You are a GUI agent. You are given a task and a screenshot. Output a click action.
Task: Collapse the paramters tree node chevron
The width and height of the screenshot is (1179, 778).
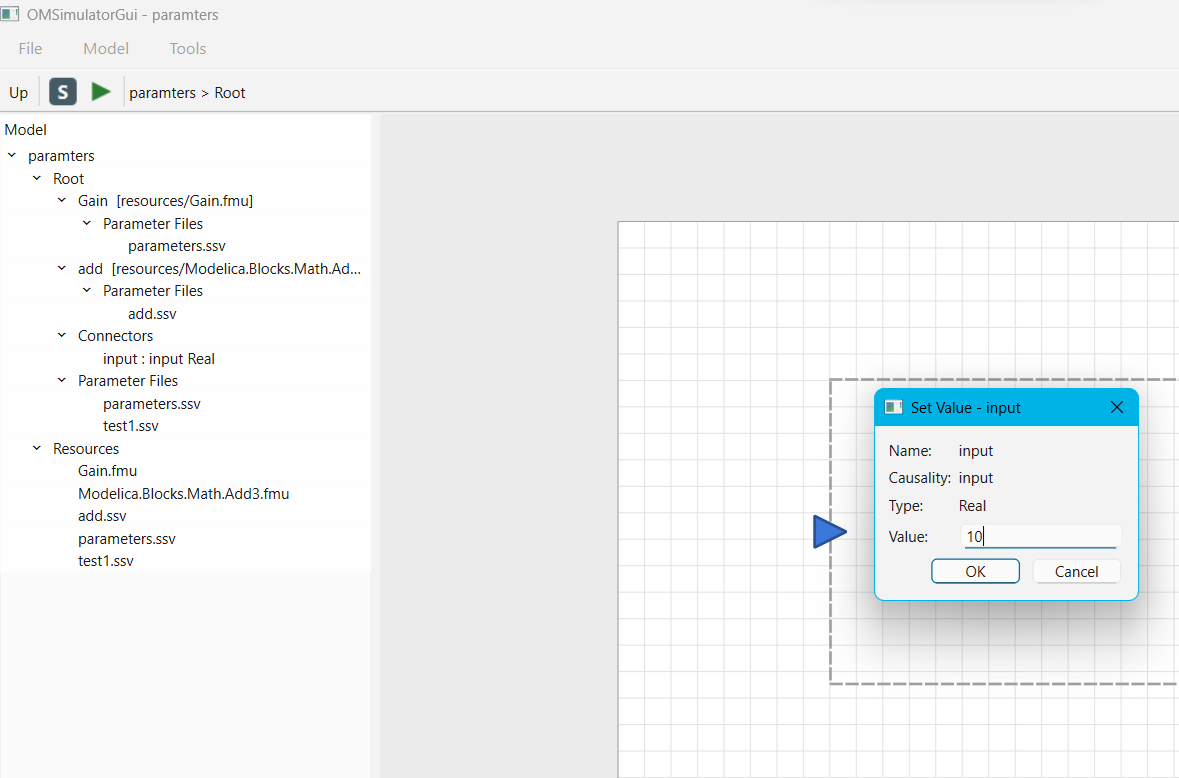12,156
